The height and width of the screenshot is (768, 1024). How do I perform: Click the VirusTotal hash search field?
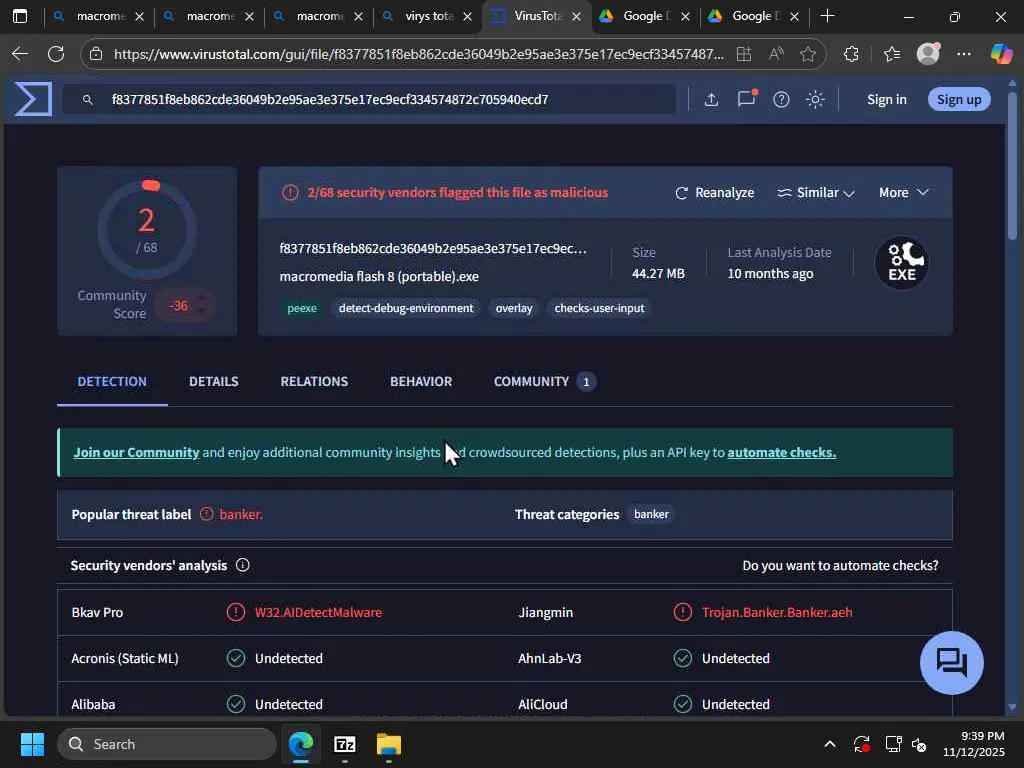(x=370, y=99)
